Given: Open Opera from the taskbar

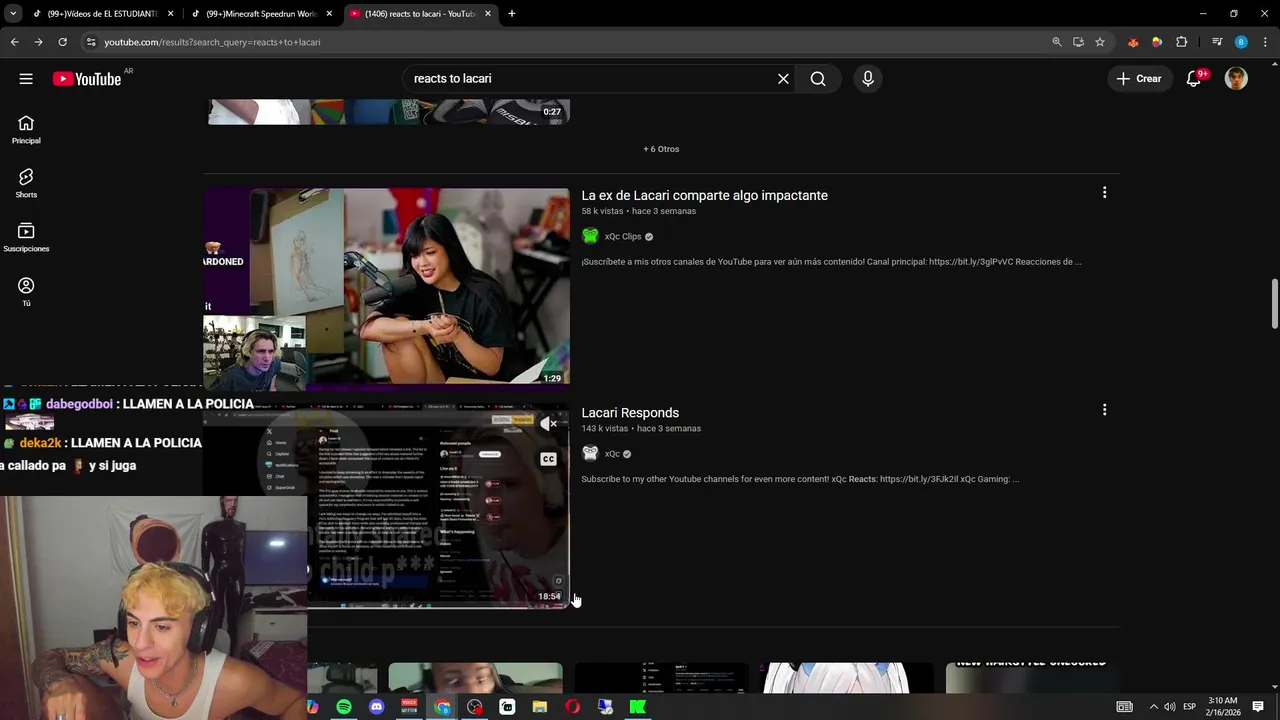Looking at the screenshot, I should (572, 707).
